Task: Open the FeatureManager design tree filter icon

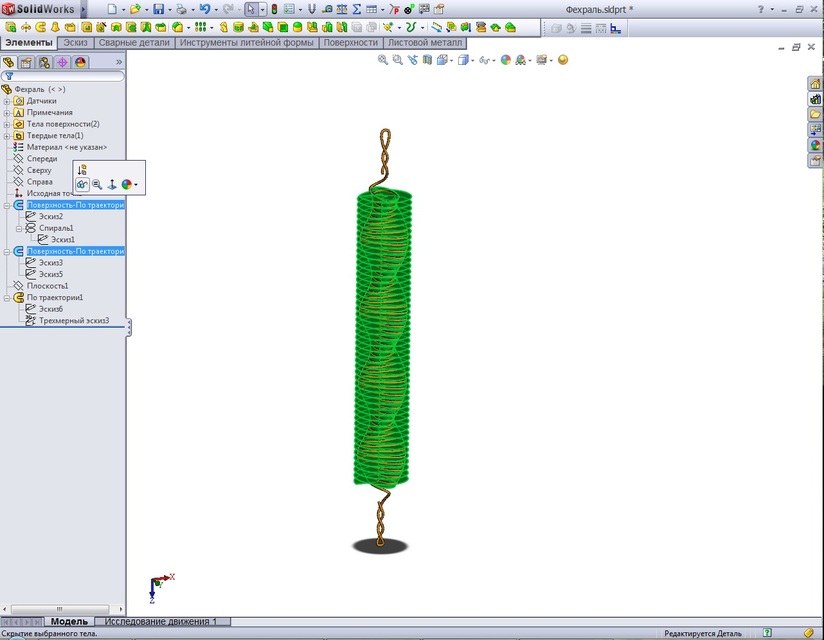Action: point(9,74)
